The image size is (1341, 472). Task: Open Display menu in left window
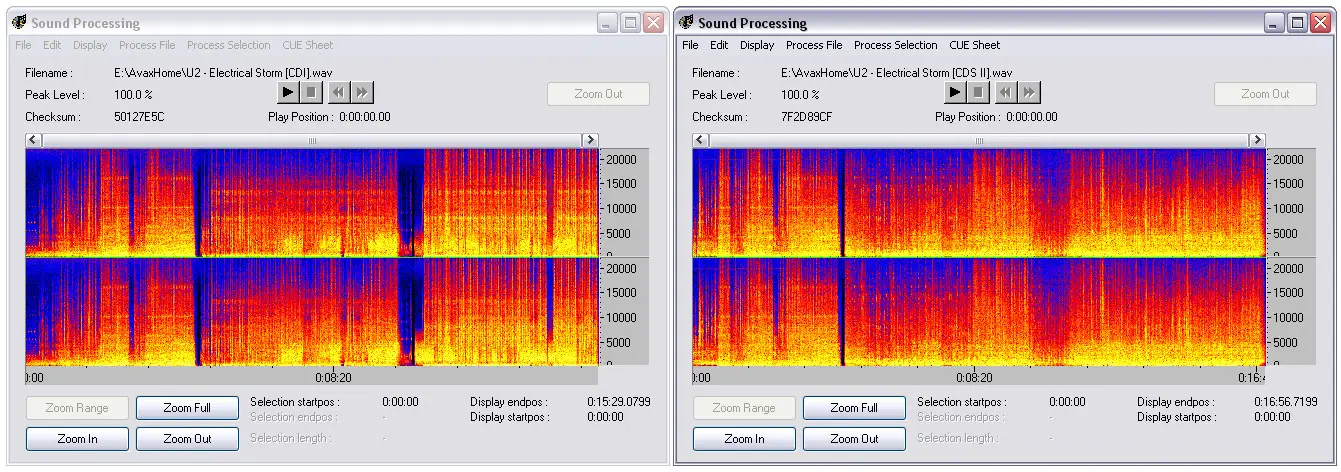tap(90, 45)
